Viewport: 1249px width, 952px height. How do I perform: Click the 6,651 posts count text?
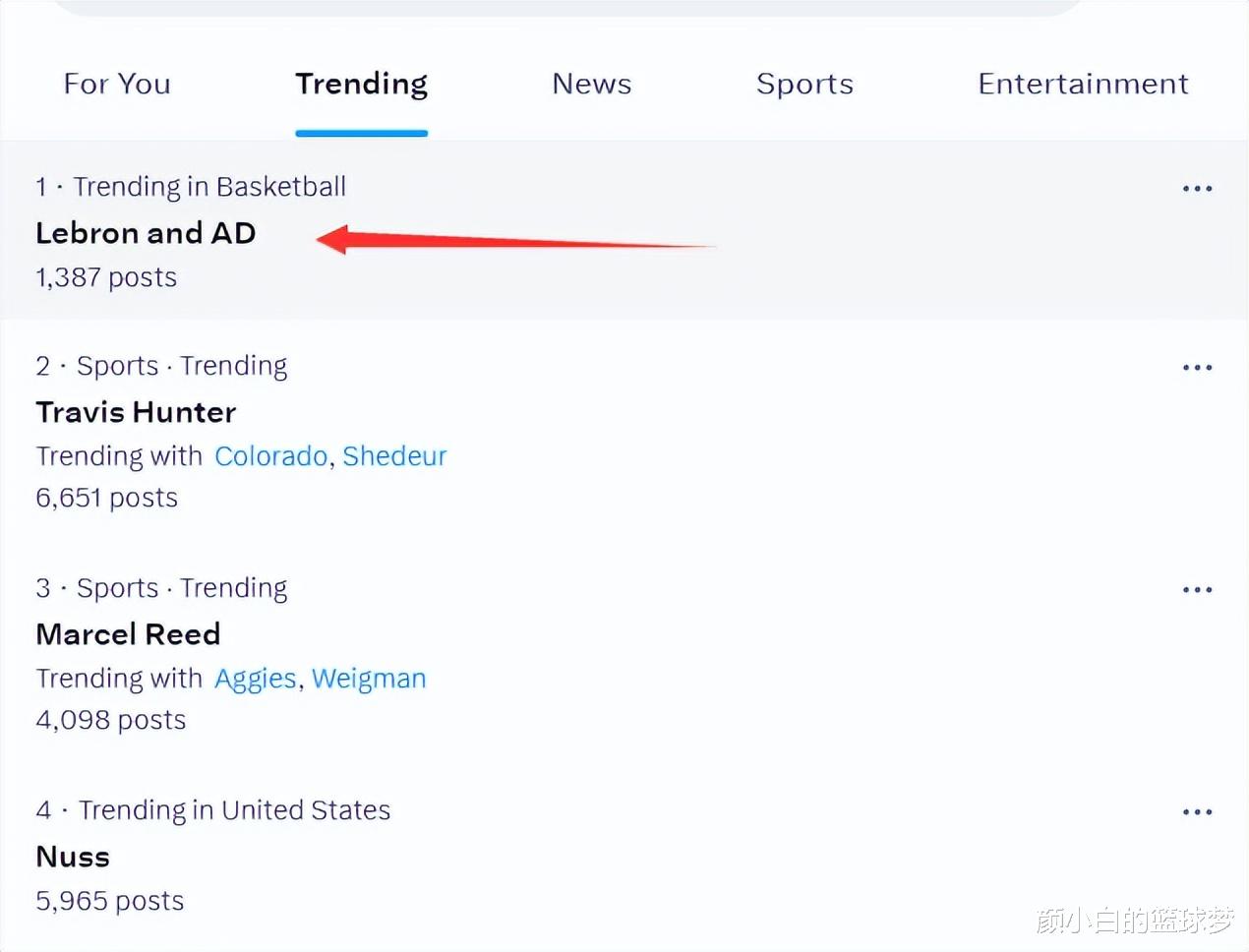click(106, 498)
